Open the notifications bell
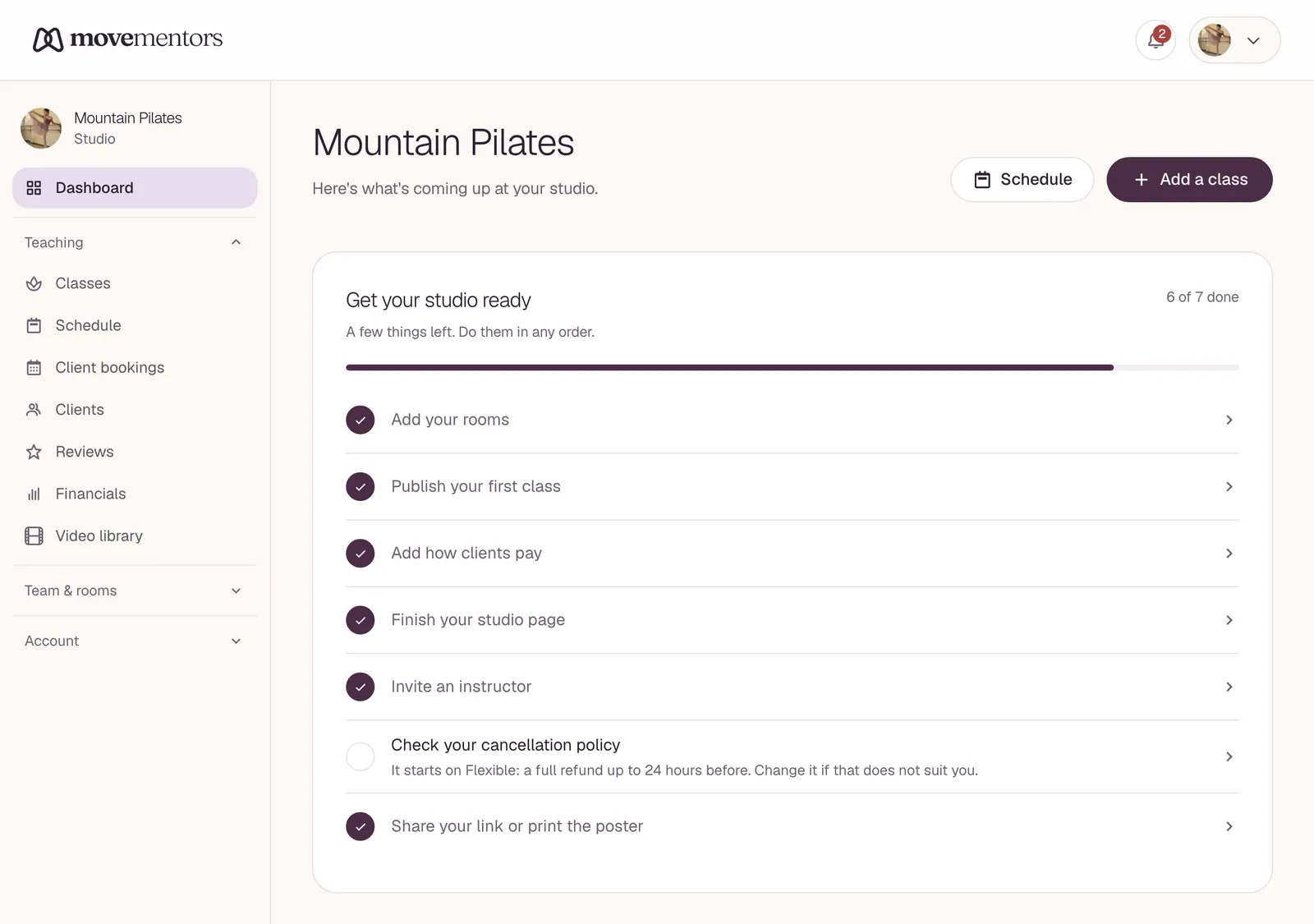 pyautogui.click(x=1155, y=40)
